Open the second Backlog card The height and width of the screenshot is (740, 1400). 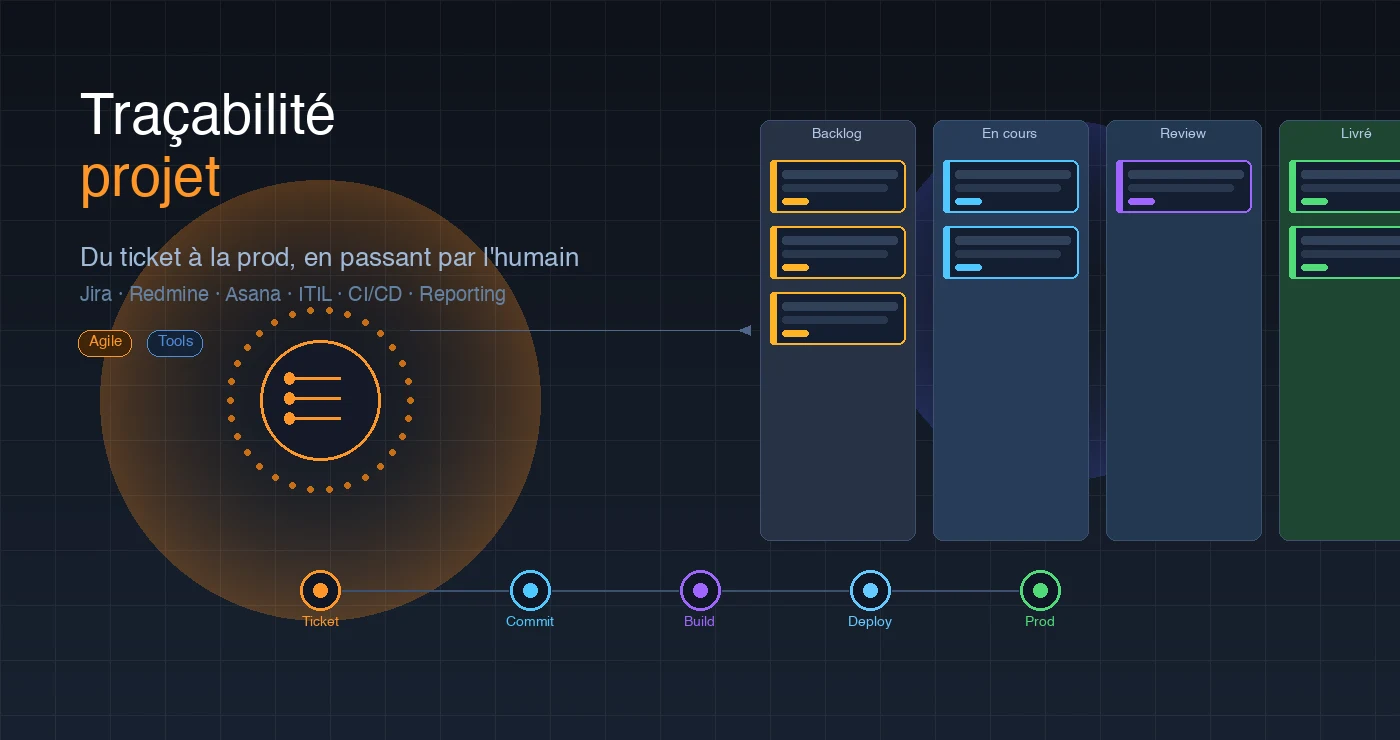point(838,252)
